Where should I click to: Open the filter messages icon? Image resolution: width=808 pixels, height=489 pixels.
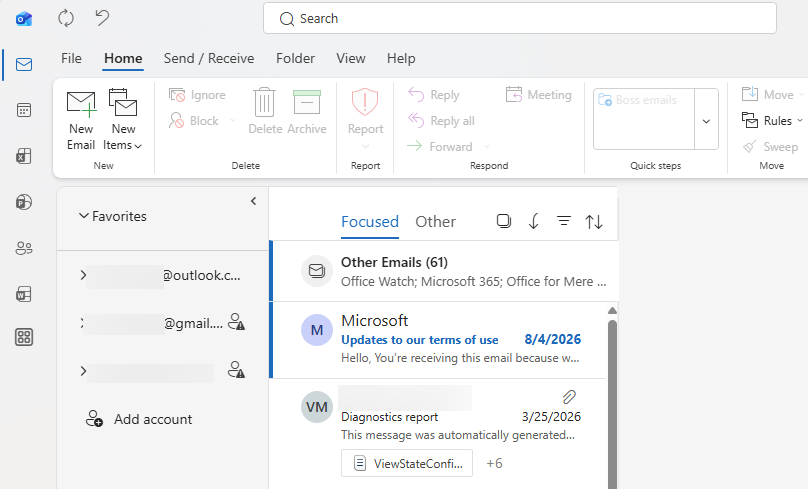click(x=564, y=222)
